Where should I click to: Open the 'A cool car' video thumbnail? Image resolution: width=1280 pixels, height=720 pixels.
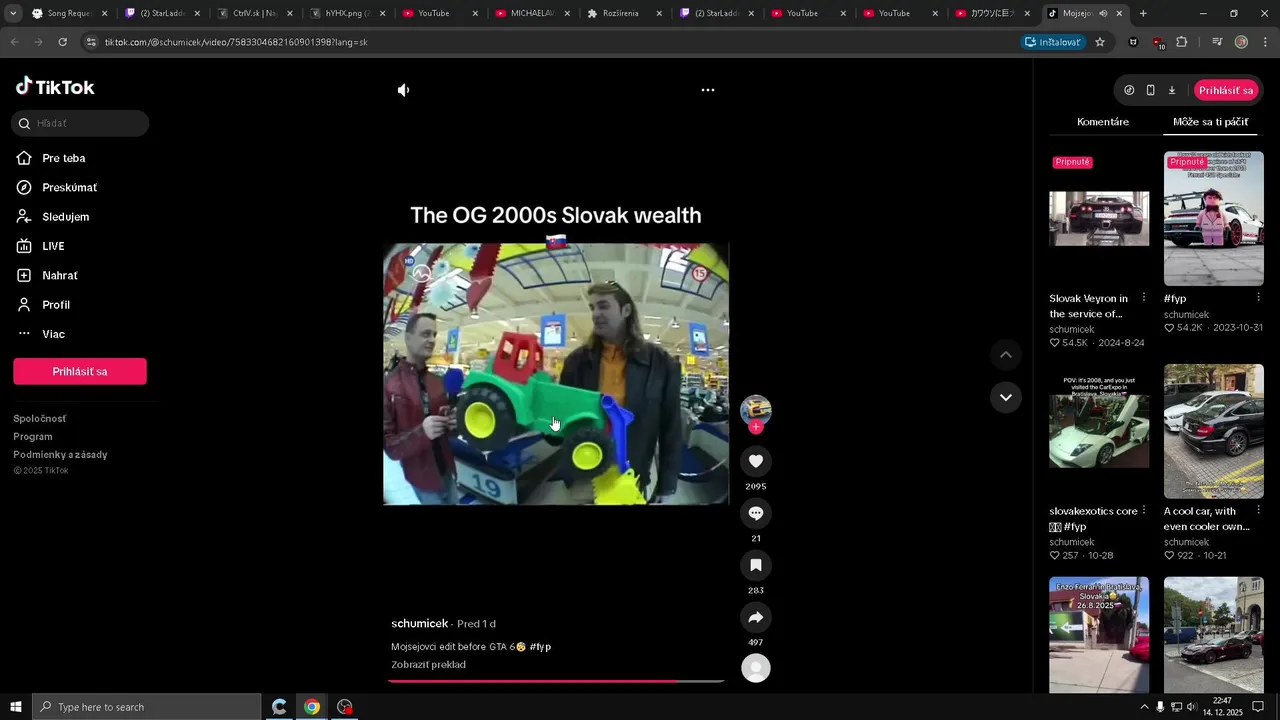click(x=1214, y=431)
